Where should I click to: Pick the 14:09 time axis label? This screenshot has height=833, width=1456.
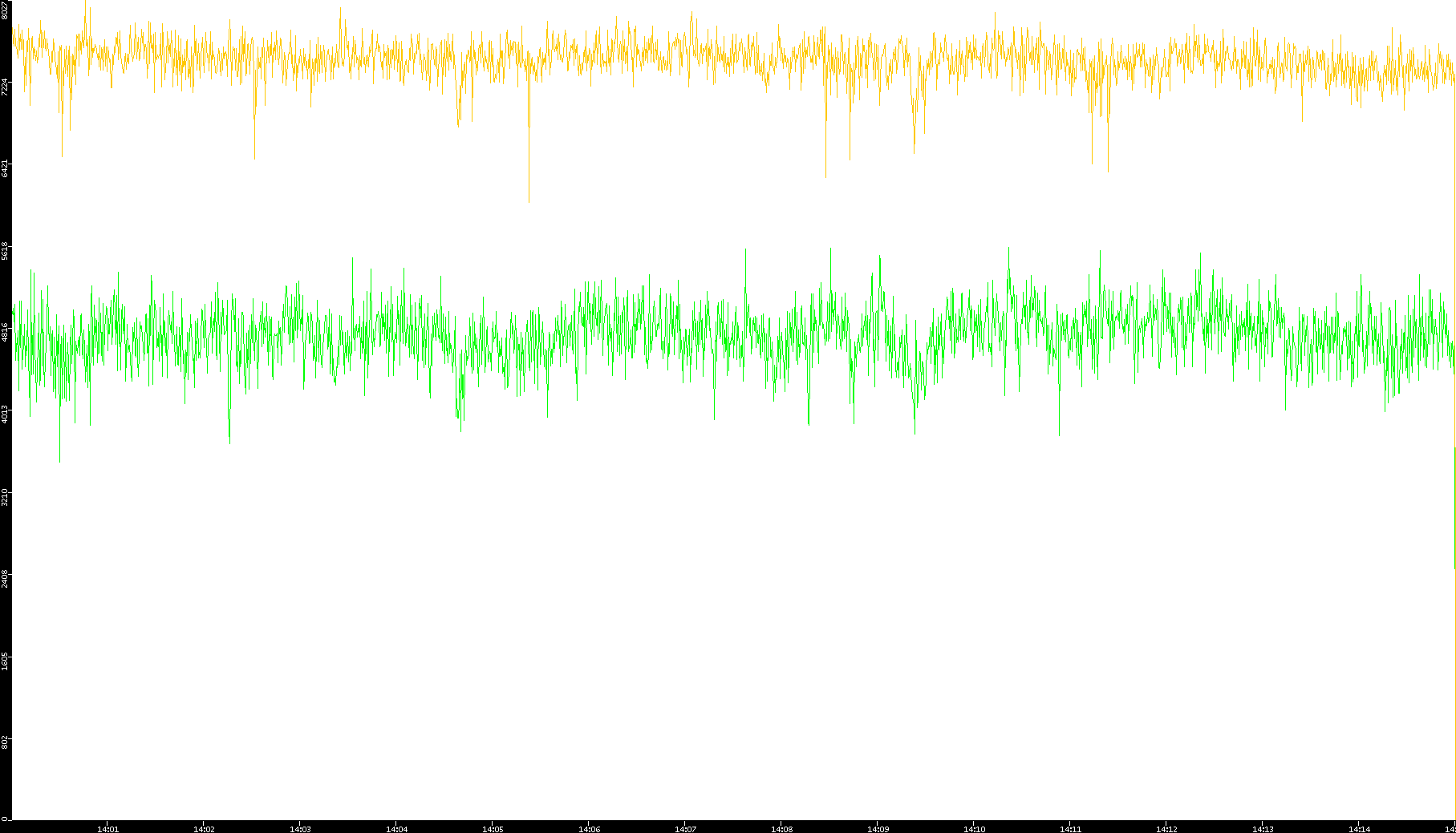[x=878, y=829]
